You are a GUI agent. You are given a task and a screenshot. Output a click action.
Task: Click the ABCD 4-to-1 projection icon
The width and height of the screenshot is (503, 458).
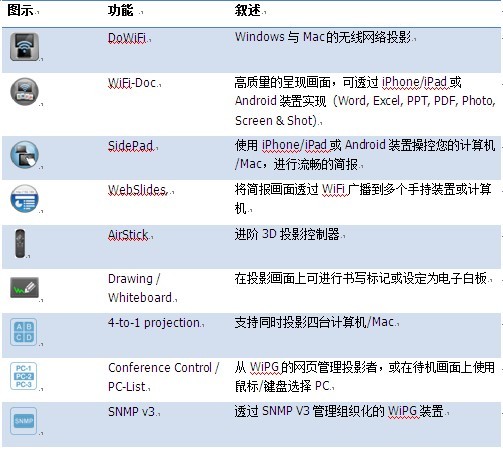(x=23, y=332)
